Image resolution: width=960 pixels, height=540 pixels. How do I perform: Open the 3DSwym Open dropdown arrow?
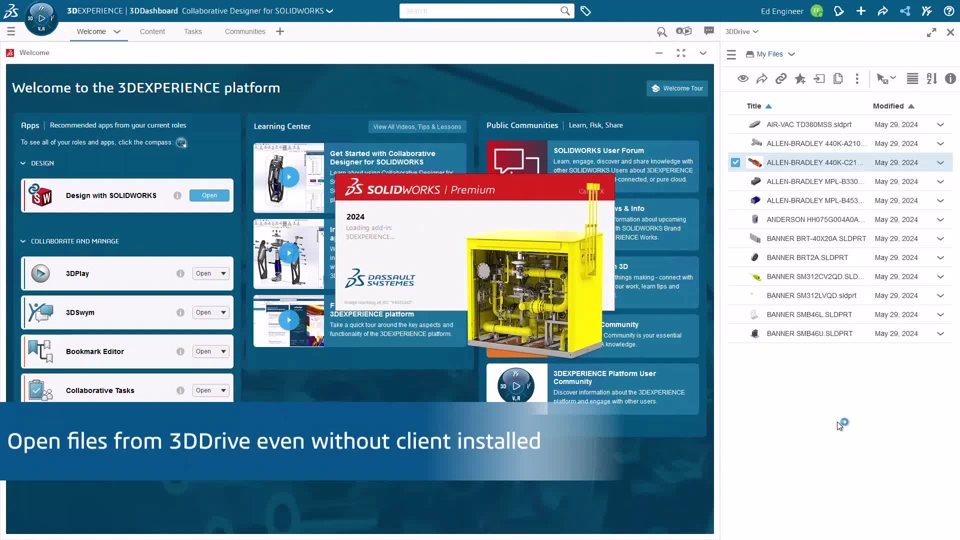223,312
